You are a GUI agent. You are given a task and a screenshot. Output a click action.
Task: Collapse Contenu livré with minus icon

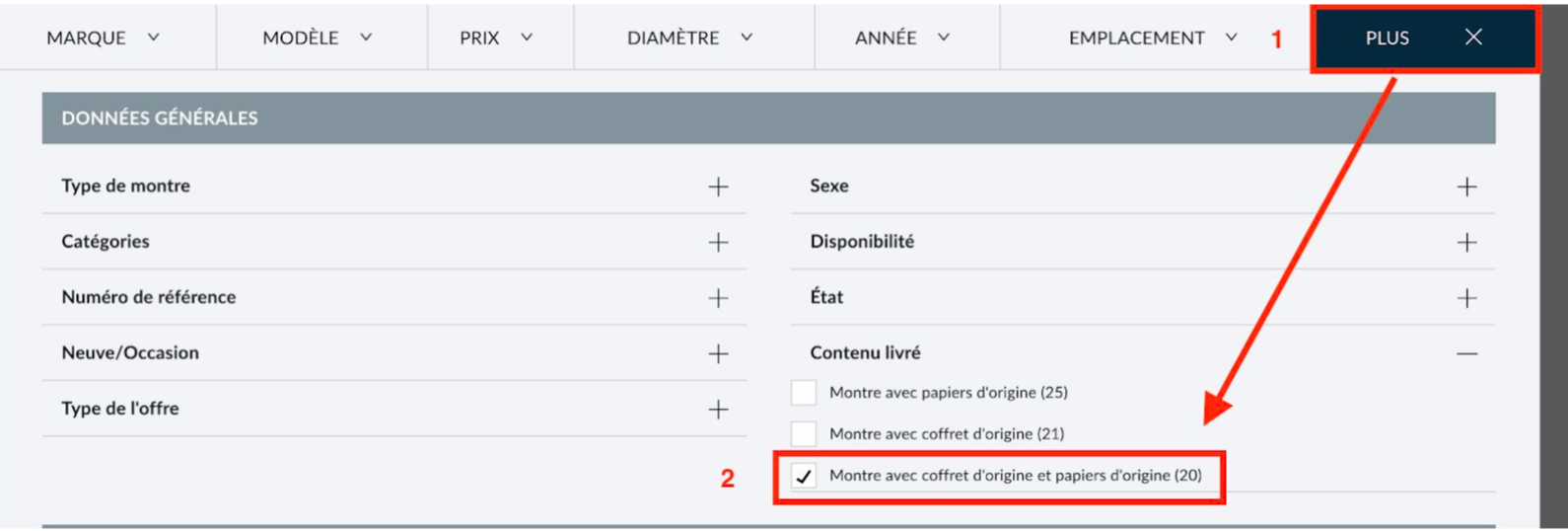click(x=1466, y=353)
